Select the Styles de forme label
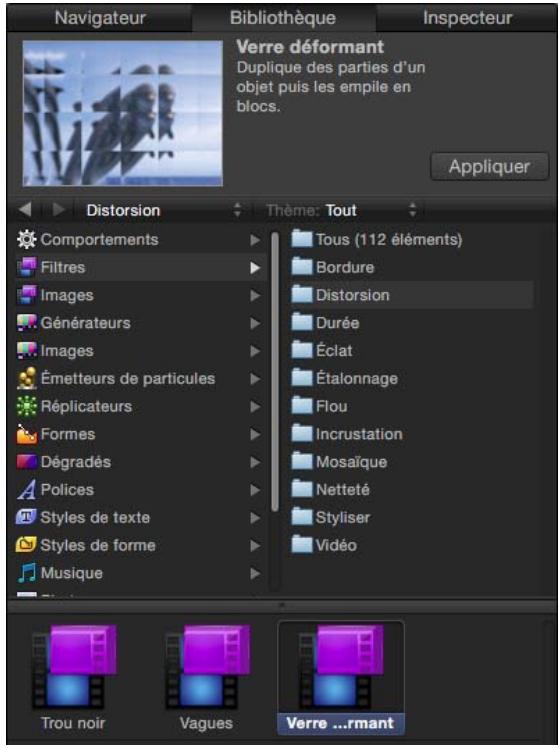 98,545
